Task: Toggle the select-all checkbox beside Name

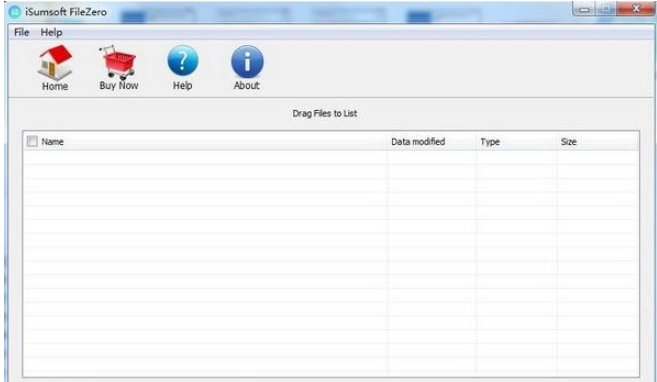Action: [x=32, y=141]
